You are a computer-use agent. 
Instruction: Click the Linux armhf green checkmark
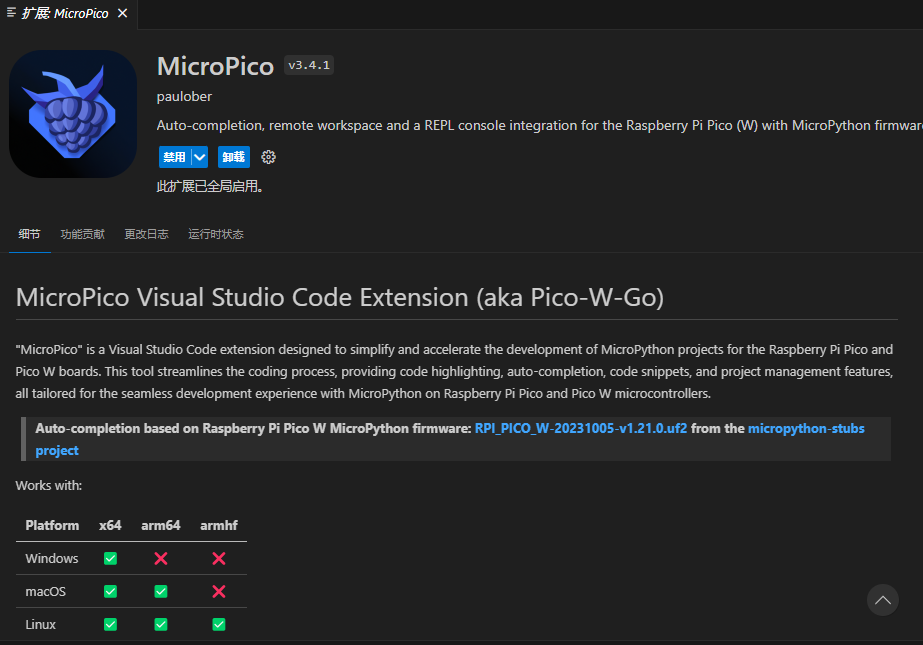click(219, 624)
